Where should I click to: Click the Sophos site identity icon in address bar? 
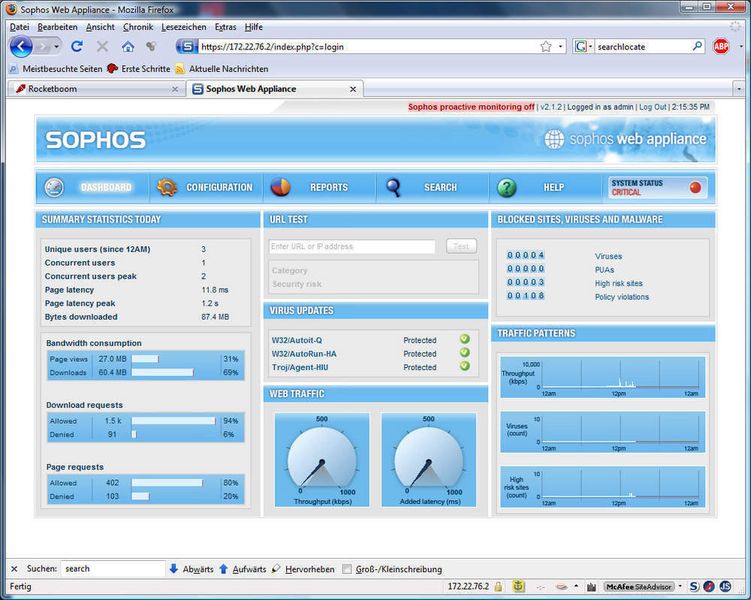(187, 46)
